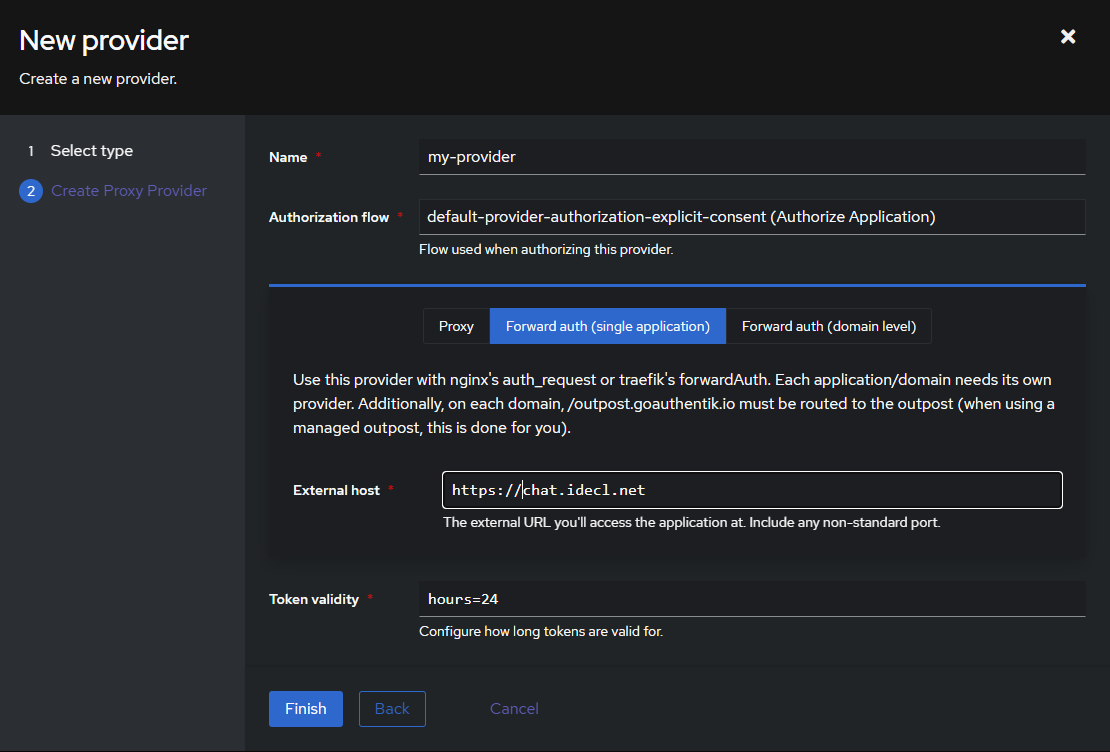Go Back to the previous wizard step
1110x752 pixels.
tap(392, 709)
